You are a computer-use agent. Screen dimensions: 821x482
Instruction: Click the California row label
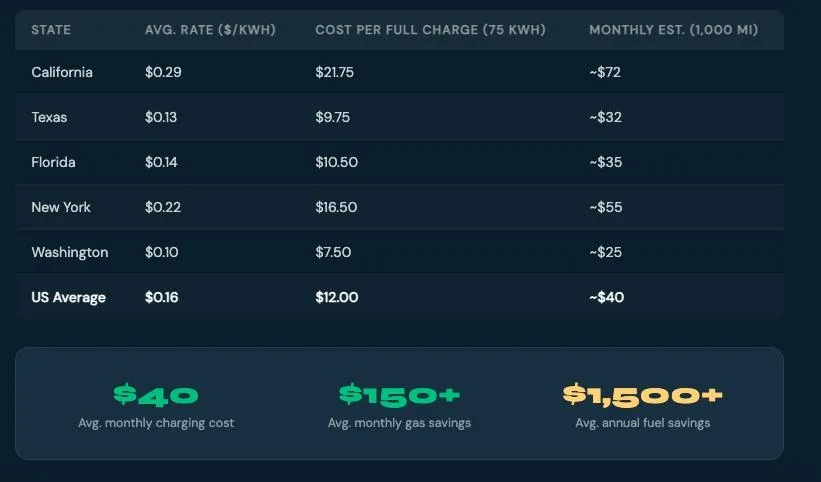[x=62, y=72]
